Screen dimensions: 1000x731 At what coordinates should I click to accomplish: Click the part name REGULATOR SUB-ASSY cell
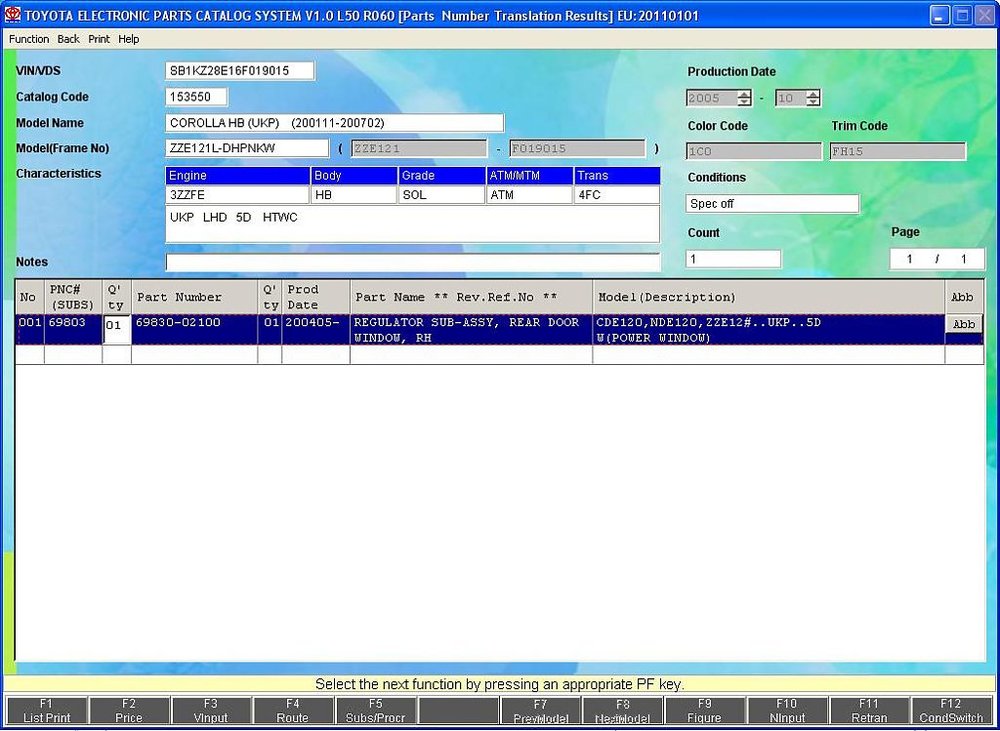[x=471, y=330]
